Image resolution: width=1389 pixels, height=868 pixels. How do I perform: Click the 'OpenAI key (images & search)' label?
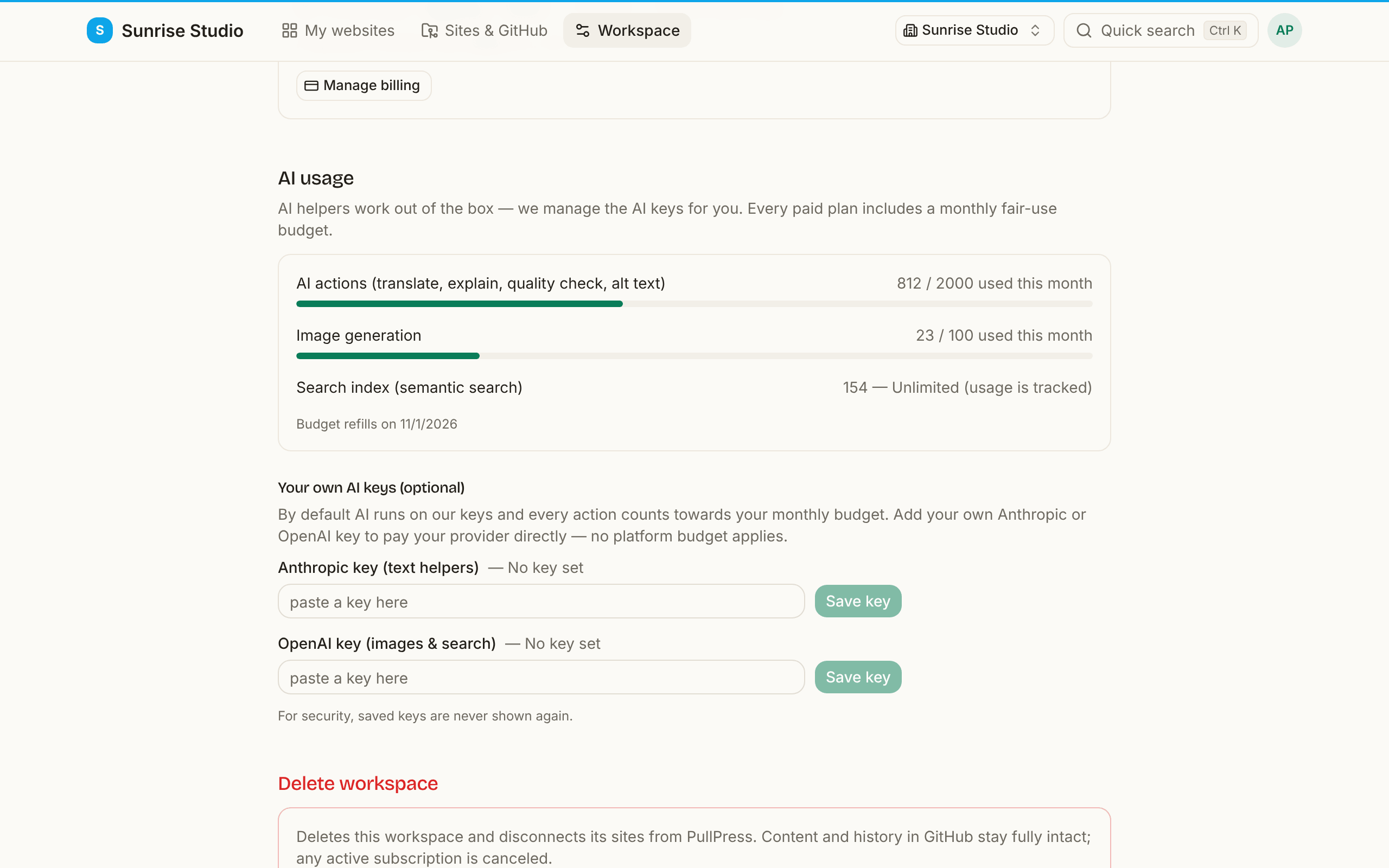(387, 643)
